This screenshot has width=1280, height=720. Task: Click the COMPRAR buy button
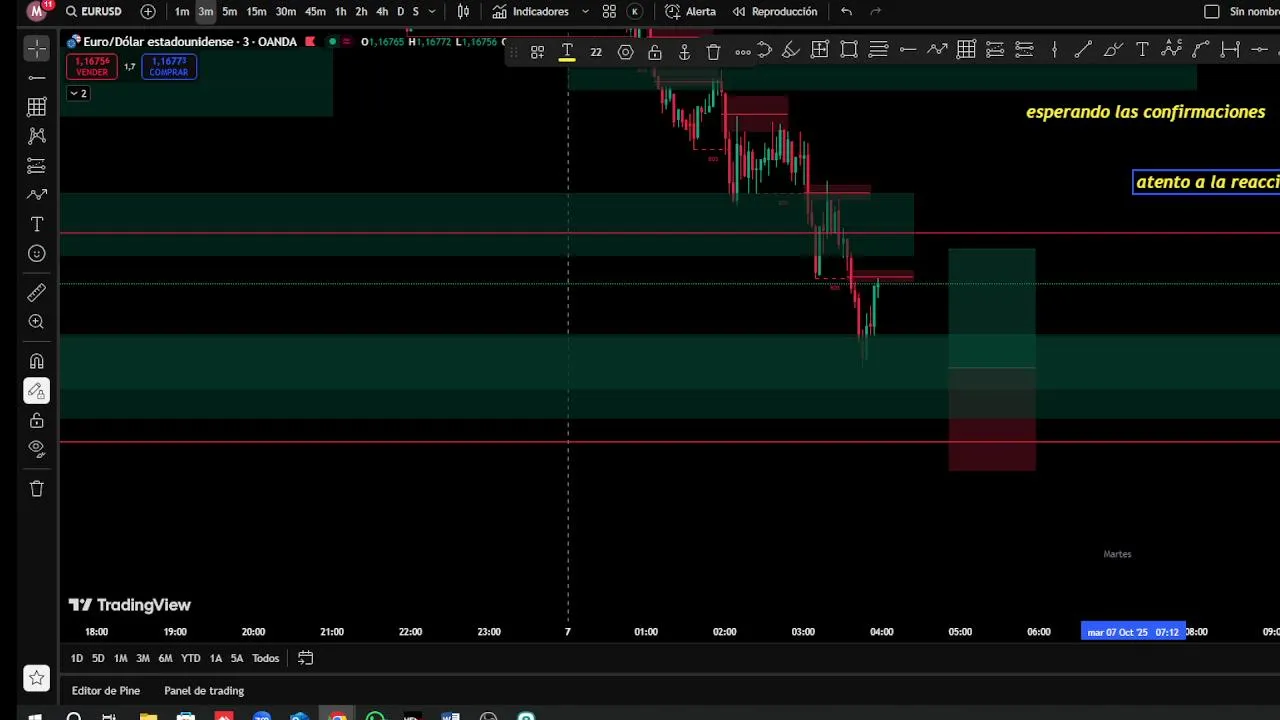coord(169,67)
